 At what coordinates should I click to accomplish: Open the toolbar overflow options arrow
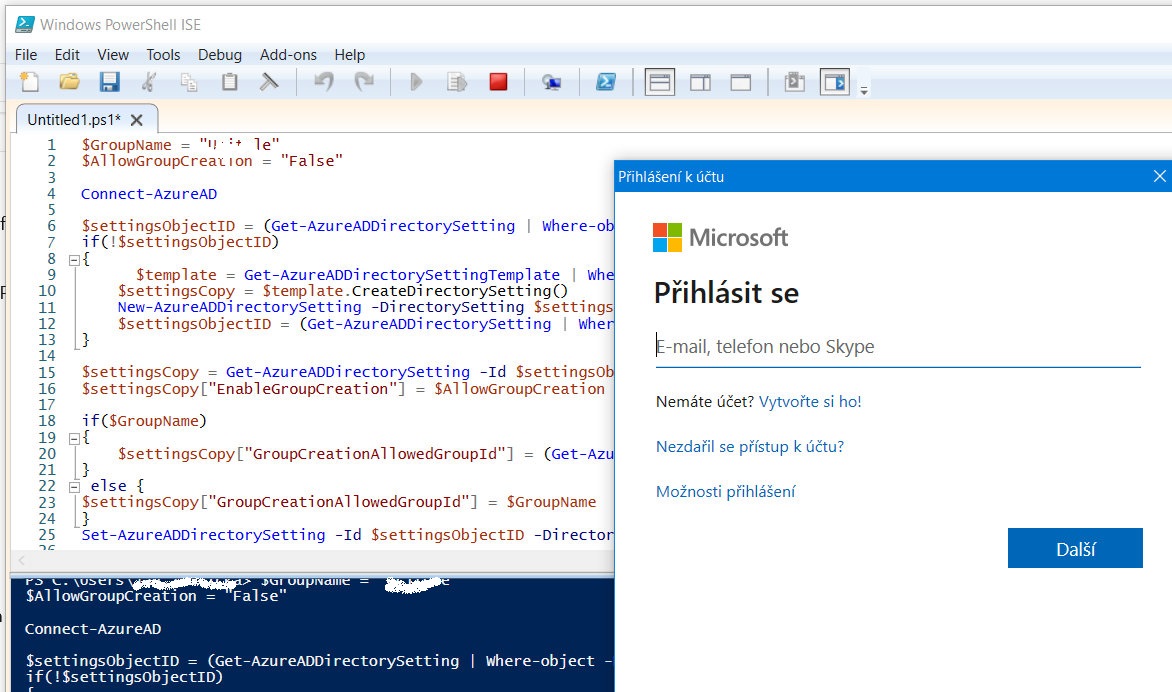coord(864,90)
